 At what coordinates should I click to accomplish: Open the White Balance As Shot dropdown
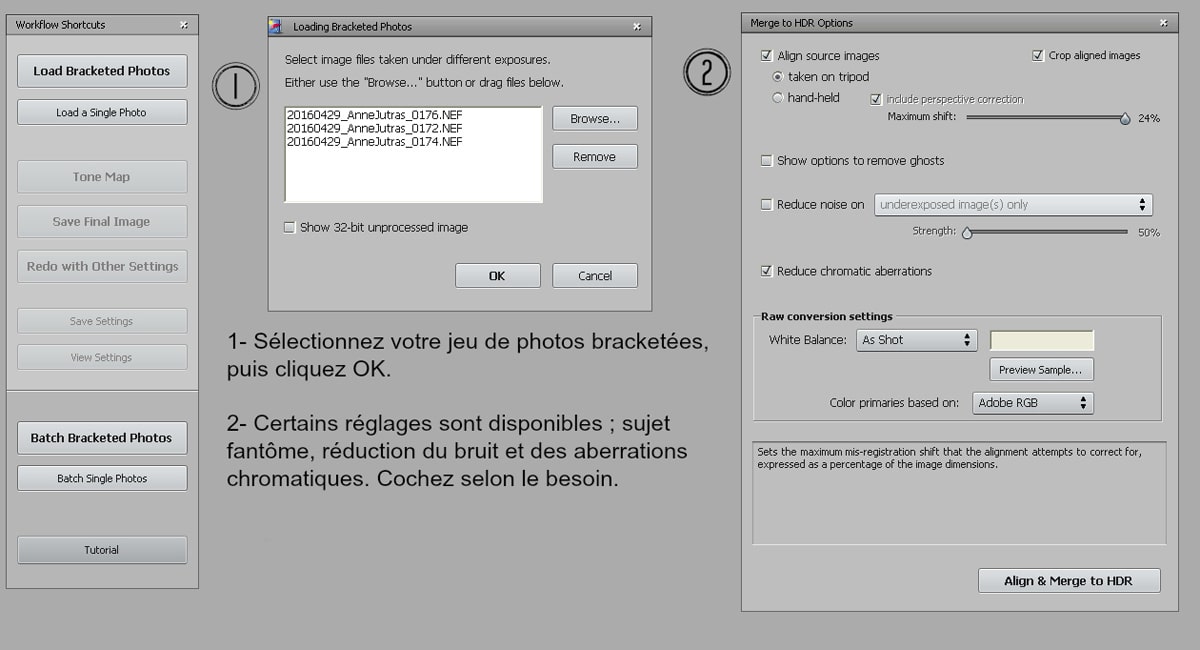917,340
